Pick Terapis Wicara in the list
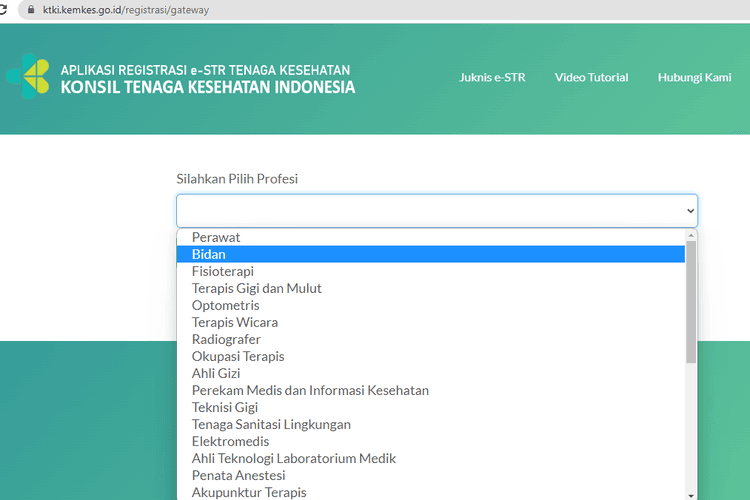The height and width of the screenshot is (500, 750). (430, 322)
